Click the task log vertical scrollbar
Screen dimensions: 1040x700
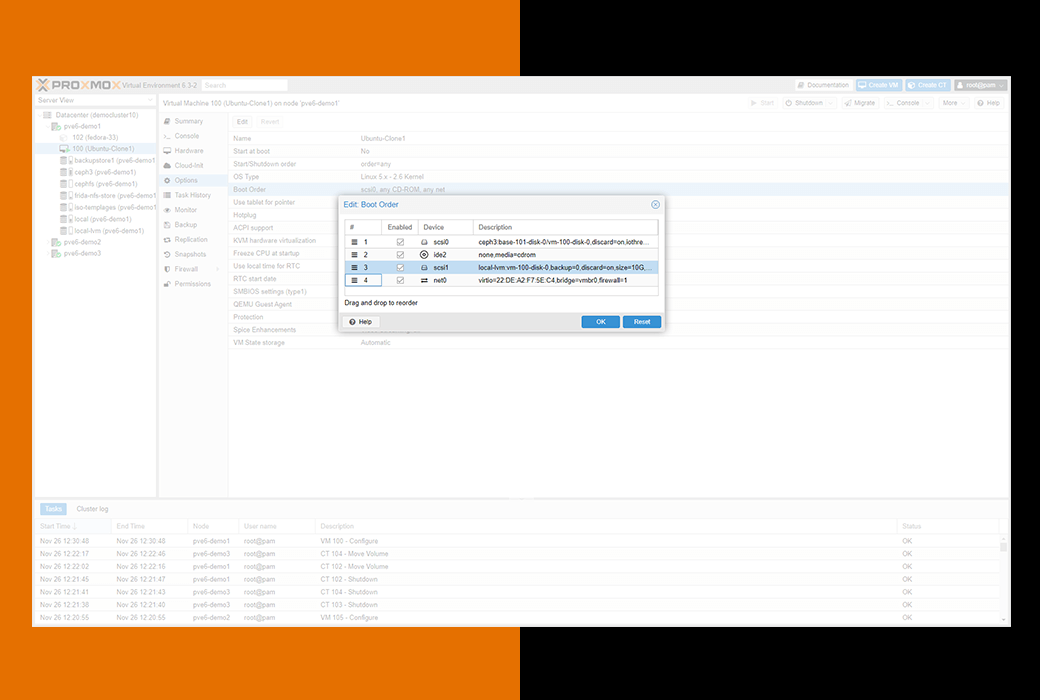1003,579
